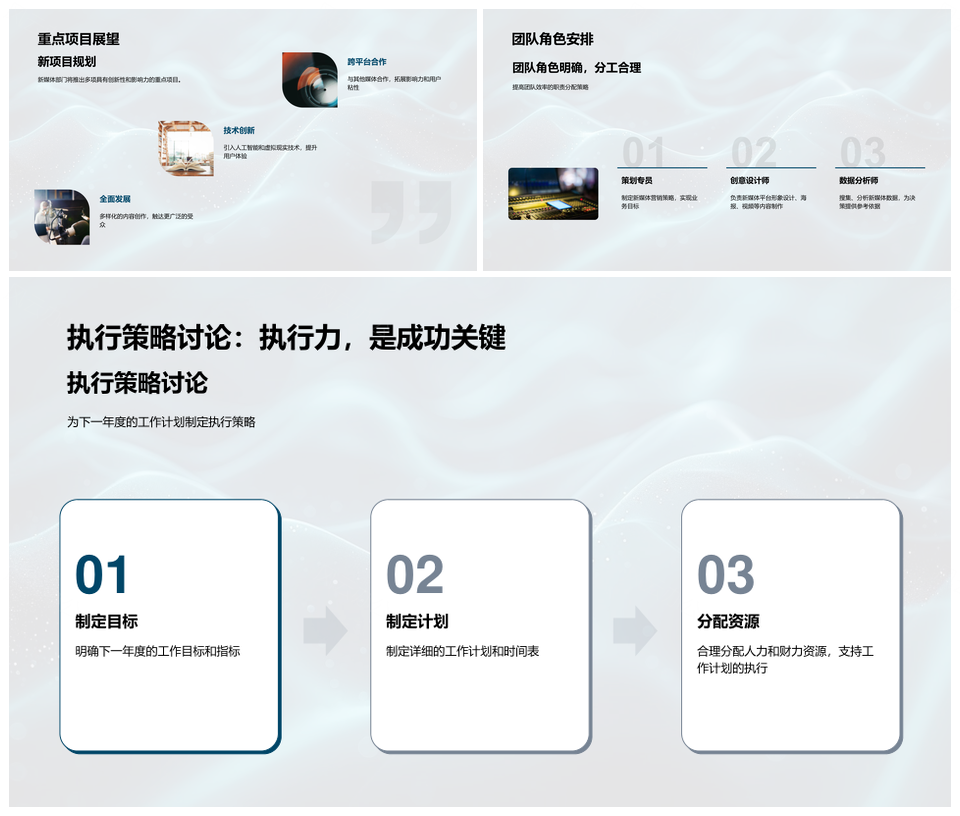The height and width of the screenshot is (816, 960).
Task: Select the large 01 number in 制定目标 card
Action: pos(102,576)
